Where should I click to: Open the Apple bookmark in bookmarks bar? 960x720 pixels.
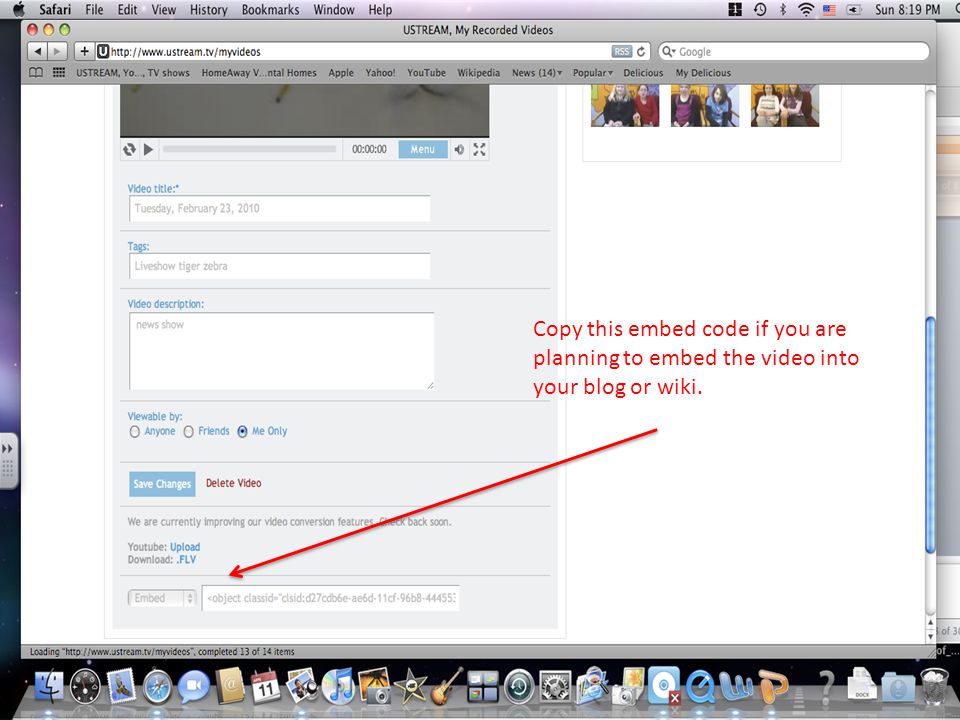point(341,73)
